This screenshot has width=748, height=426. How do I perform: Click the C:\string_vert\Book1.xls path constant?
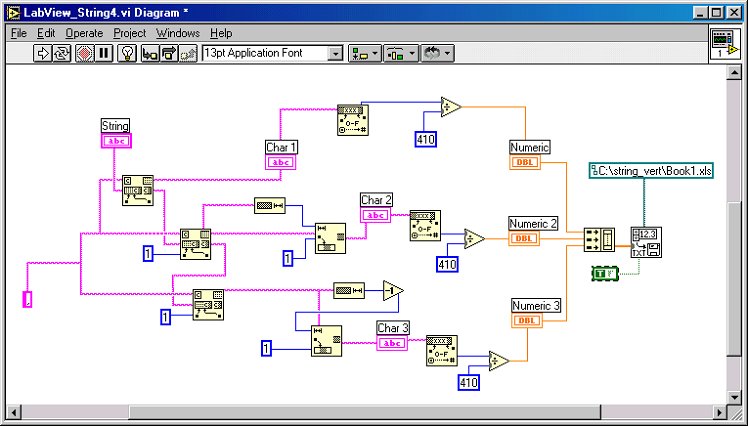pos(652,171)
